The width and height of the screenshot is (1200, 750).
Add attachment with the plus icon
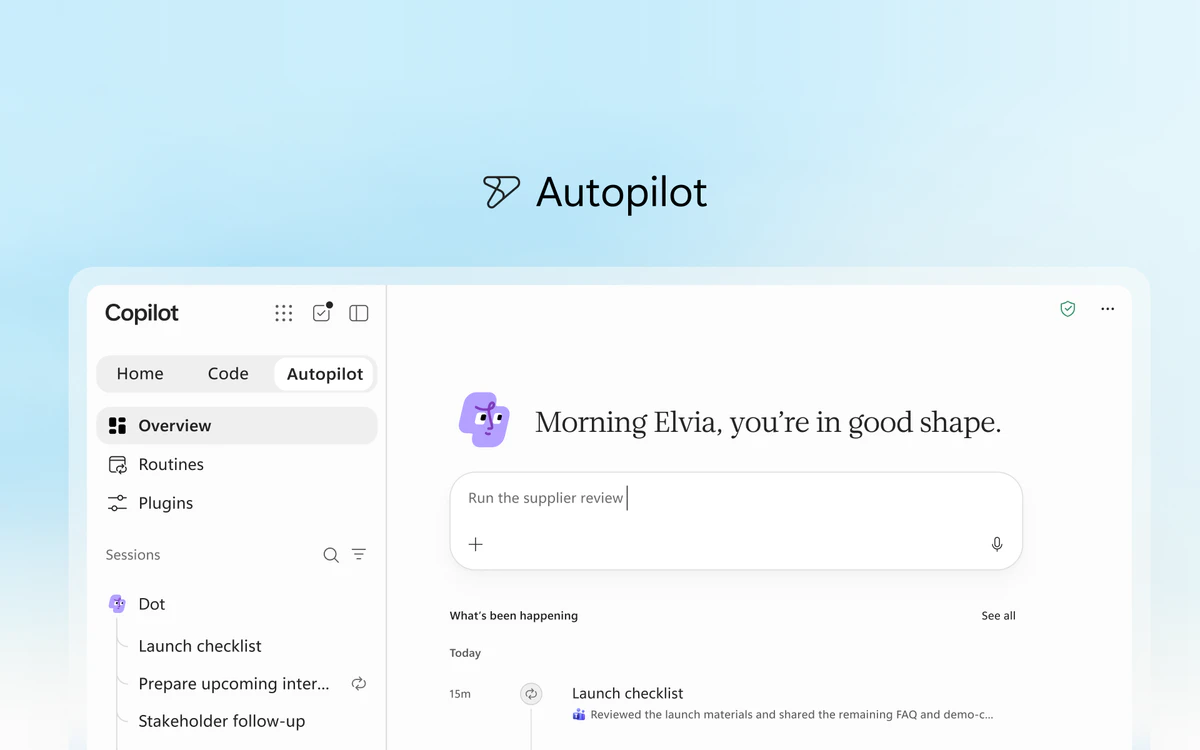(476, 544)
